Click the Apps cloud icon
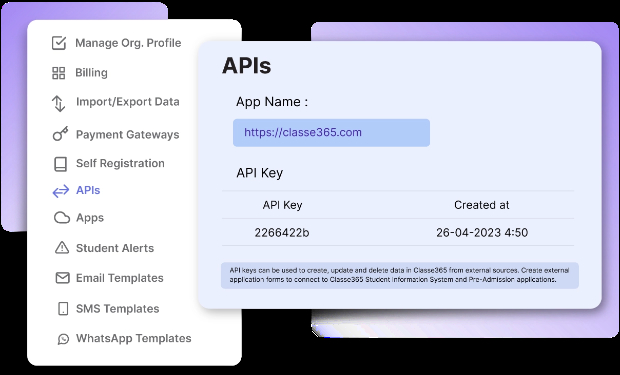Viewport: 620px width, 375px height. click(62, 218)
